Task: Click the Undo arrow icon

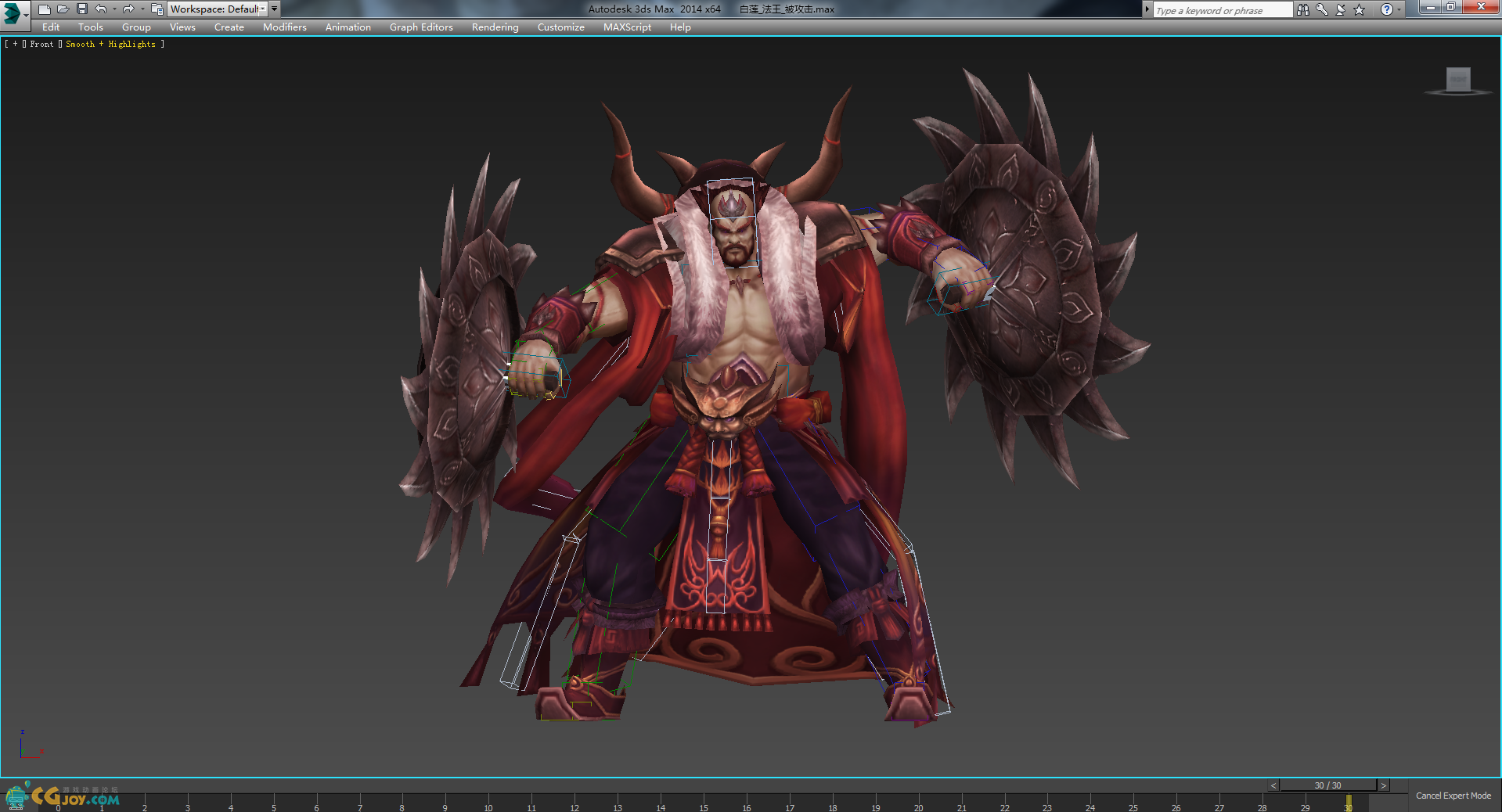Action: [x=101, y=9]
